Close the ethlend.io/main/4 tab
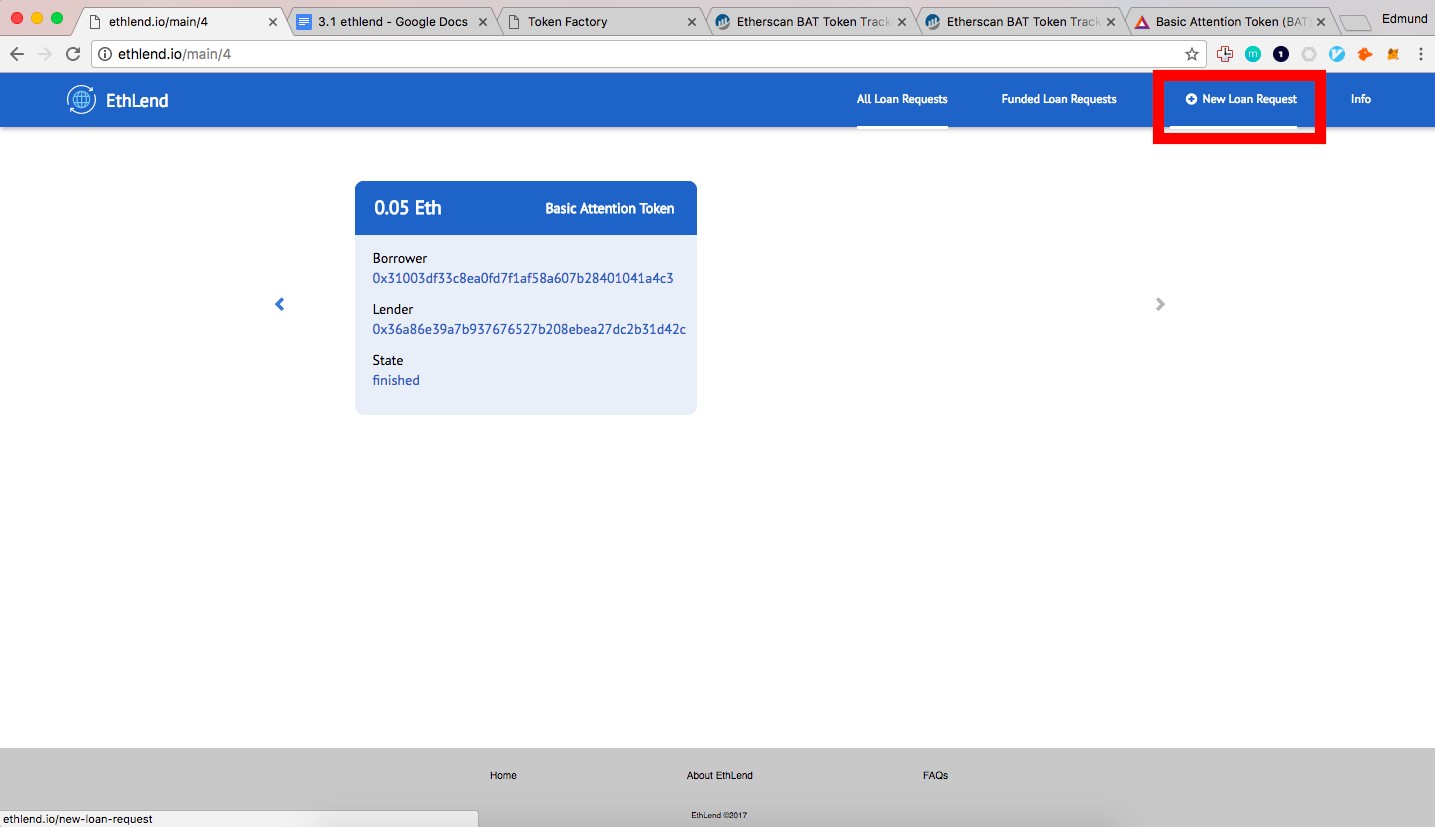 273,22
